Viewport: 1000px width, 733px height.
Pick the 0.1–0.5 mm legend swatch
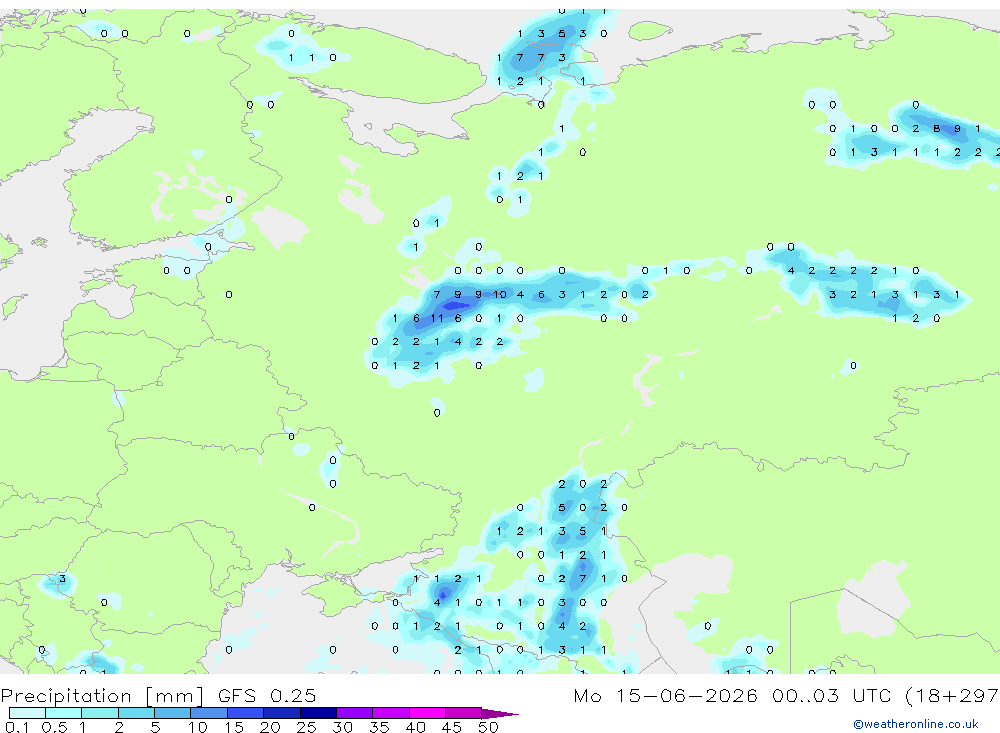pyautogui.click(x=27, y=713)
